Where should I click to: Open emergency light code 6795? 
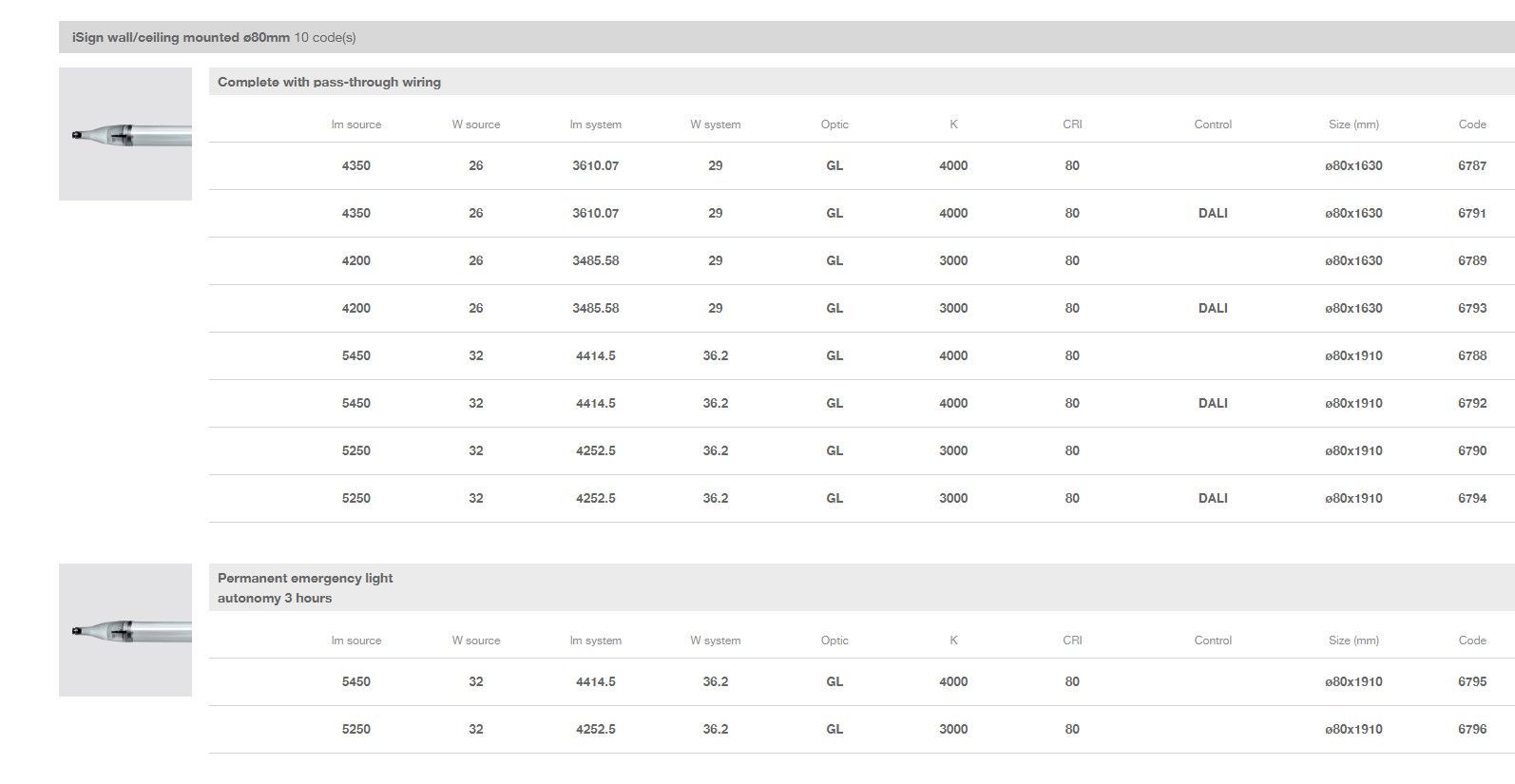point(1471,681)
